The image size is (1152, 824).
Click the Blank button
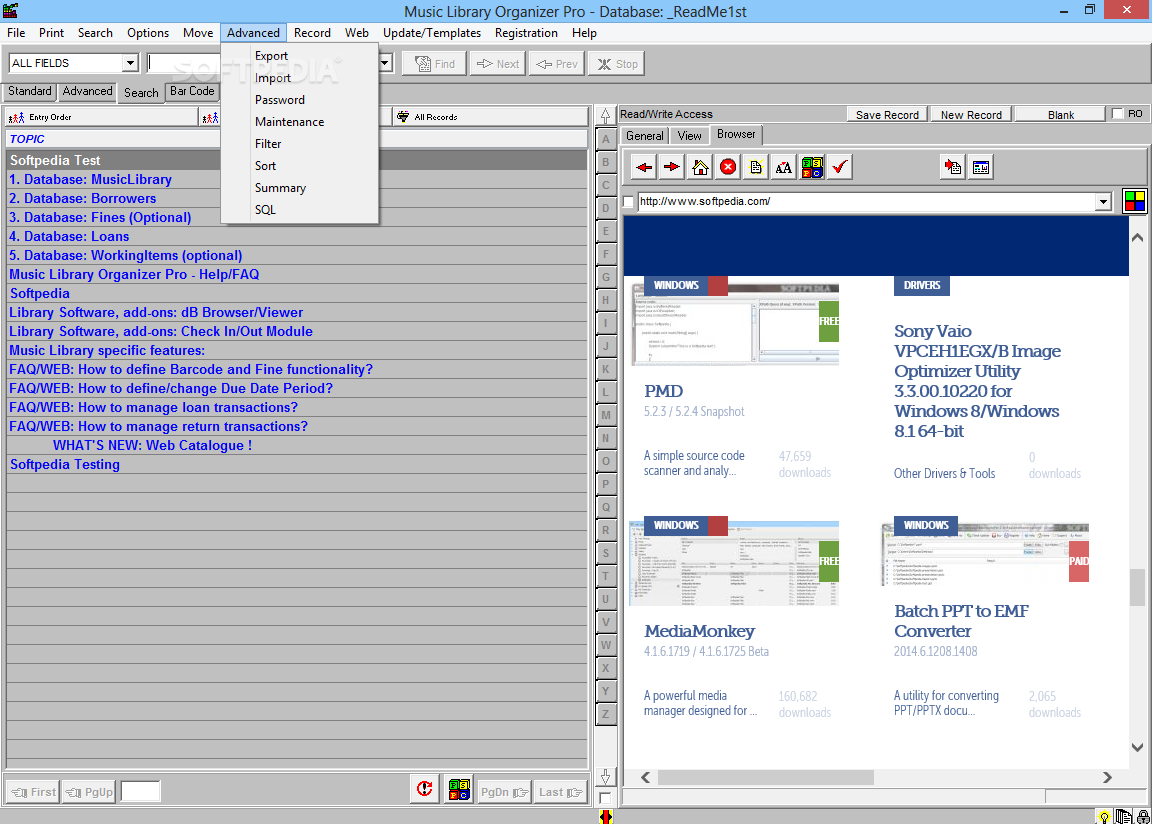coord(1061,115)
